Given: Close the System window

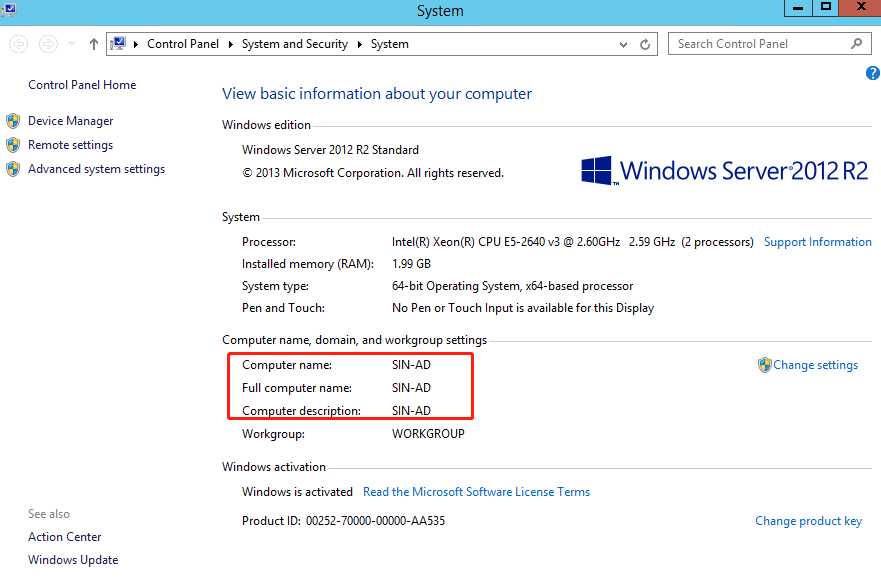Looking at the screenshot, I should tap(860, 8).
